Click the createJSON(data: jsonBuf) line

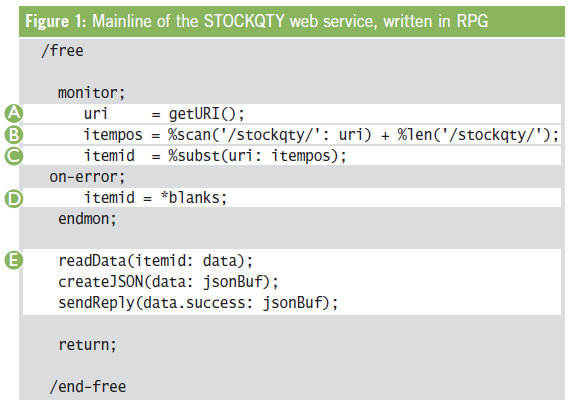[x=168, y=282]
